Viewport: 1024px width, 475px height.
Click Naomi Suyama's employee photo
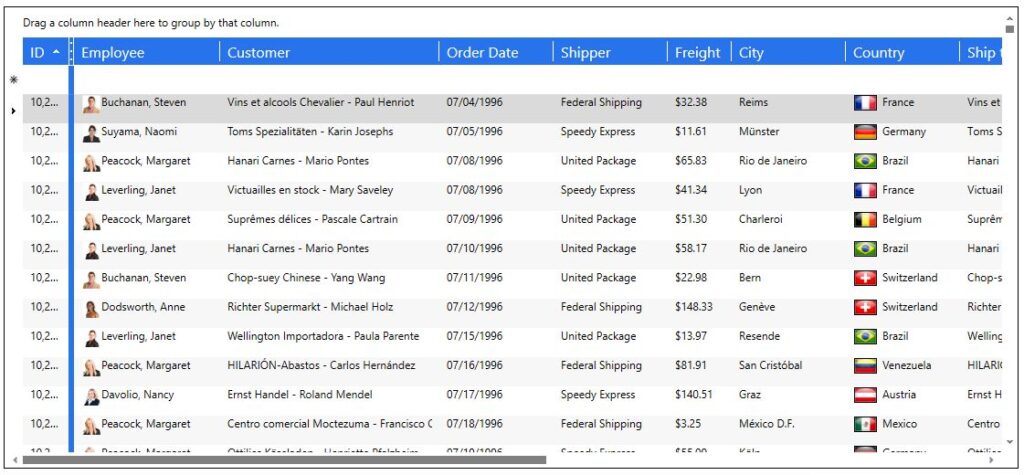91,133
